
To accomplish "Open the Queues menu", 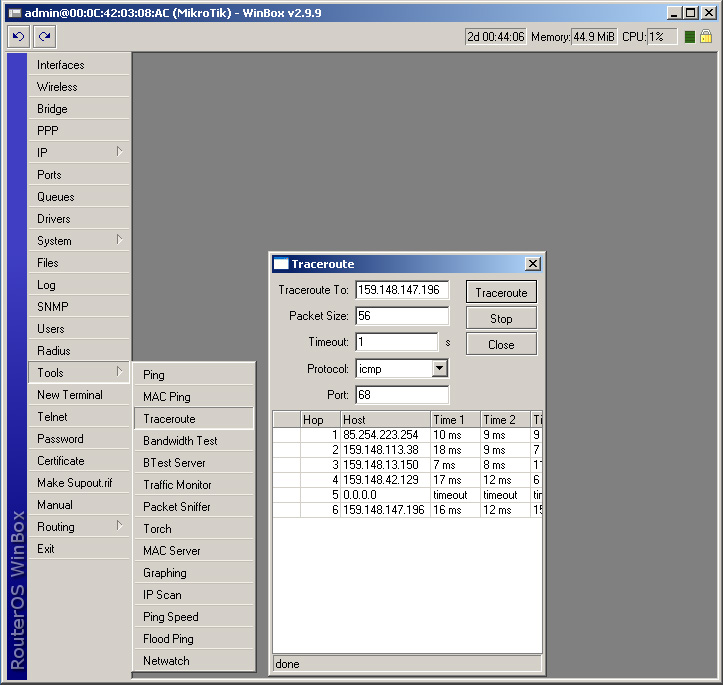I will pos(79,197).
